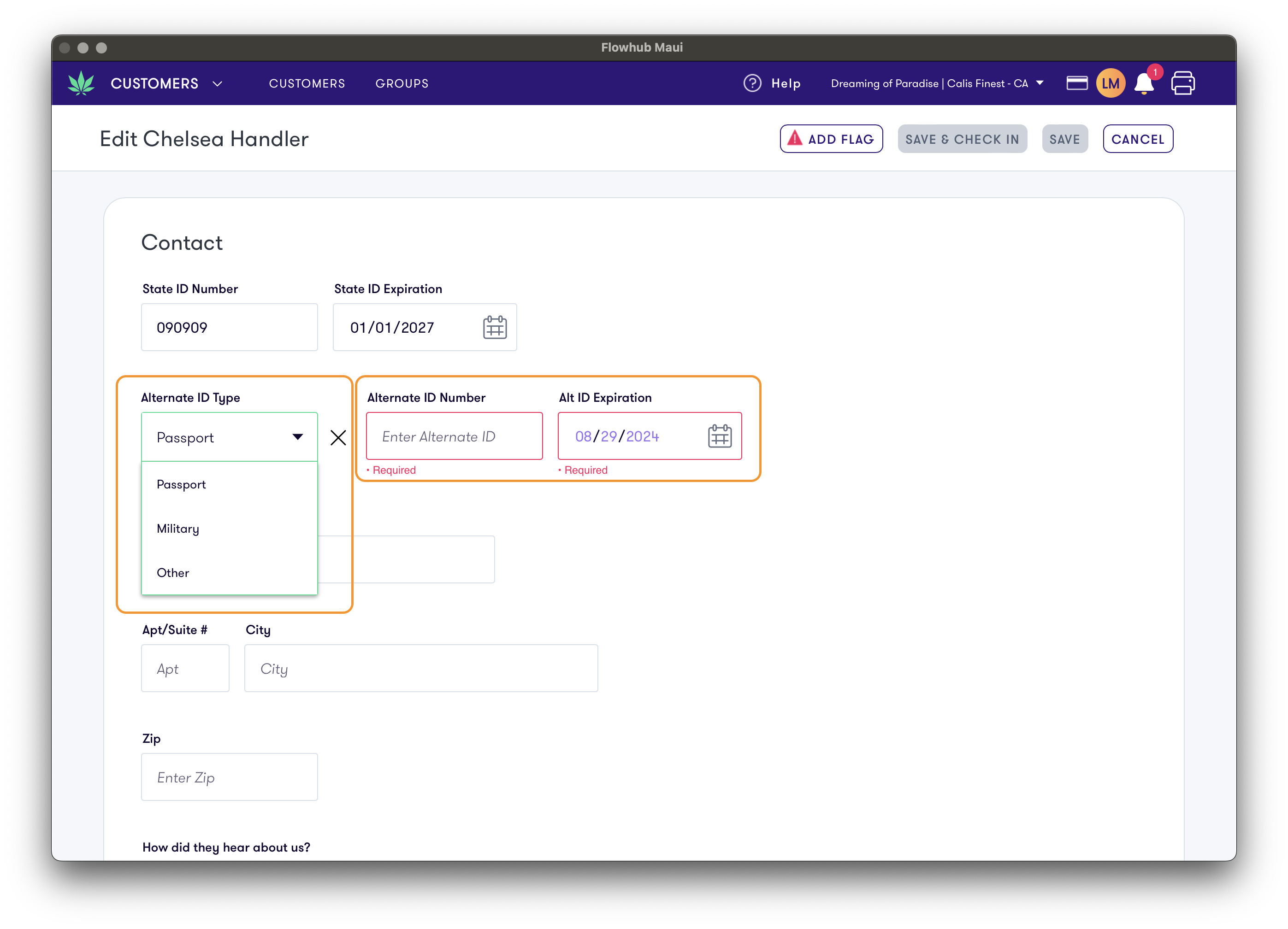Open Alt ID Expiration calendar picker
The image size is (1288, 929).
pyautogui.click(x=720, y=436)
